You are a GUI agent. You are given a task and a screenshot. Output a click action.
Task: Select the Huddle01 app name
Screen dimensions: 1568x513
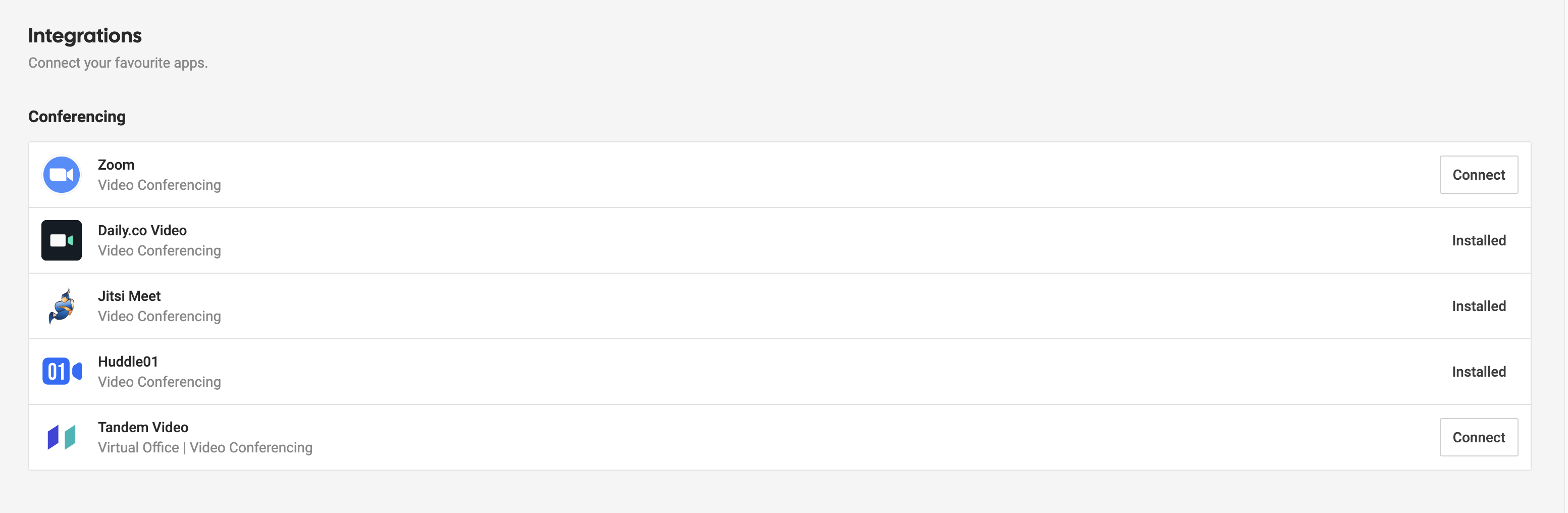(128, 362)
